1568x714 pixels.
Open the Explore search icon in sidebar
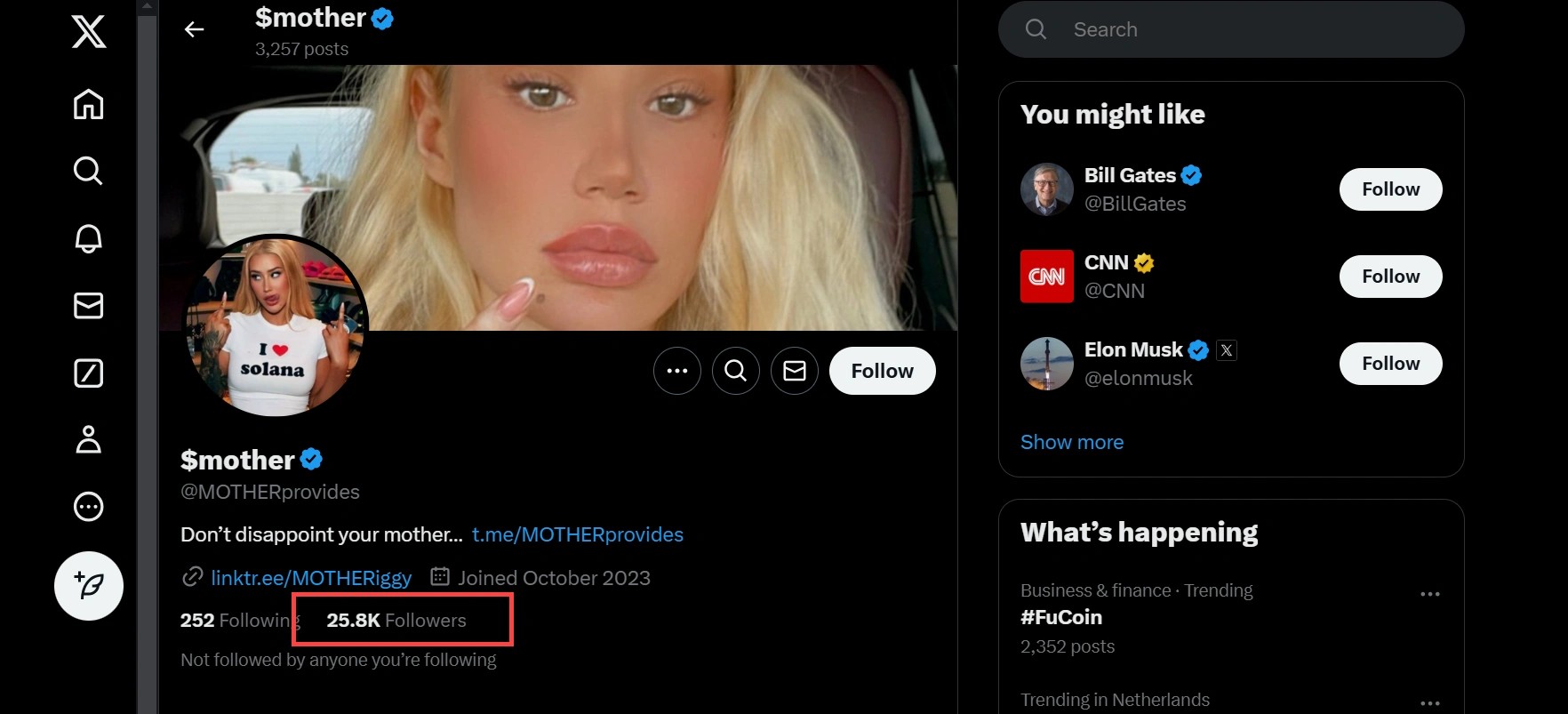tap(88, 171)
